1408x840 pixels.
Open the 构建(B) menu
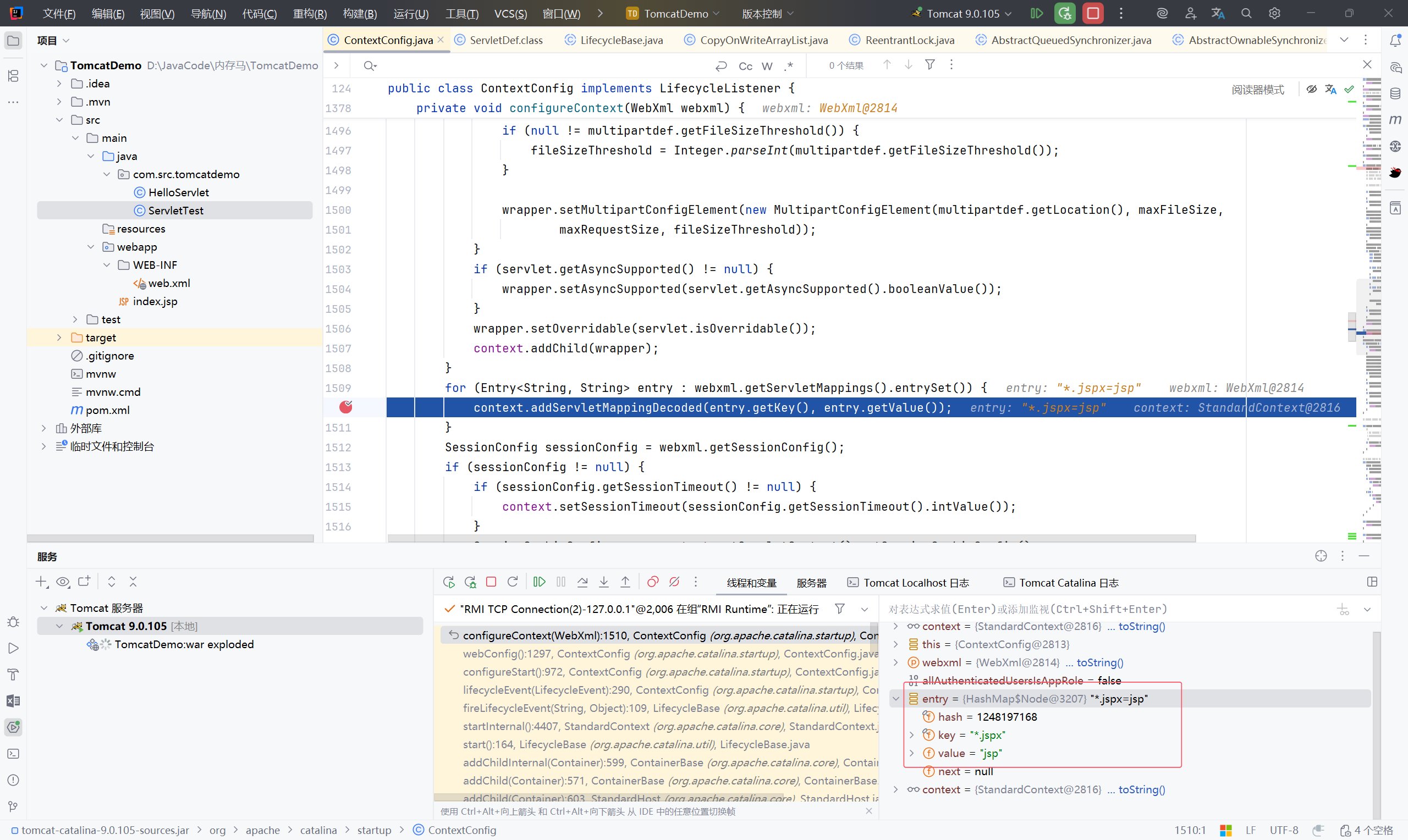[x=360, y=14]
